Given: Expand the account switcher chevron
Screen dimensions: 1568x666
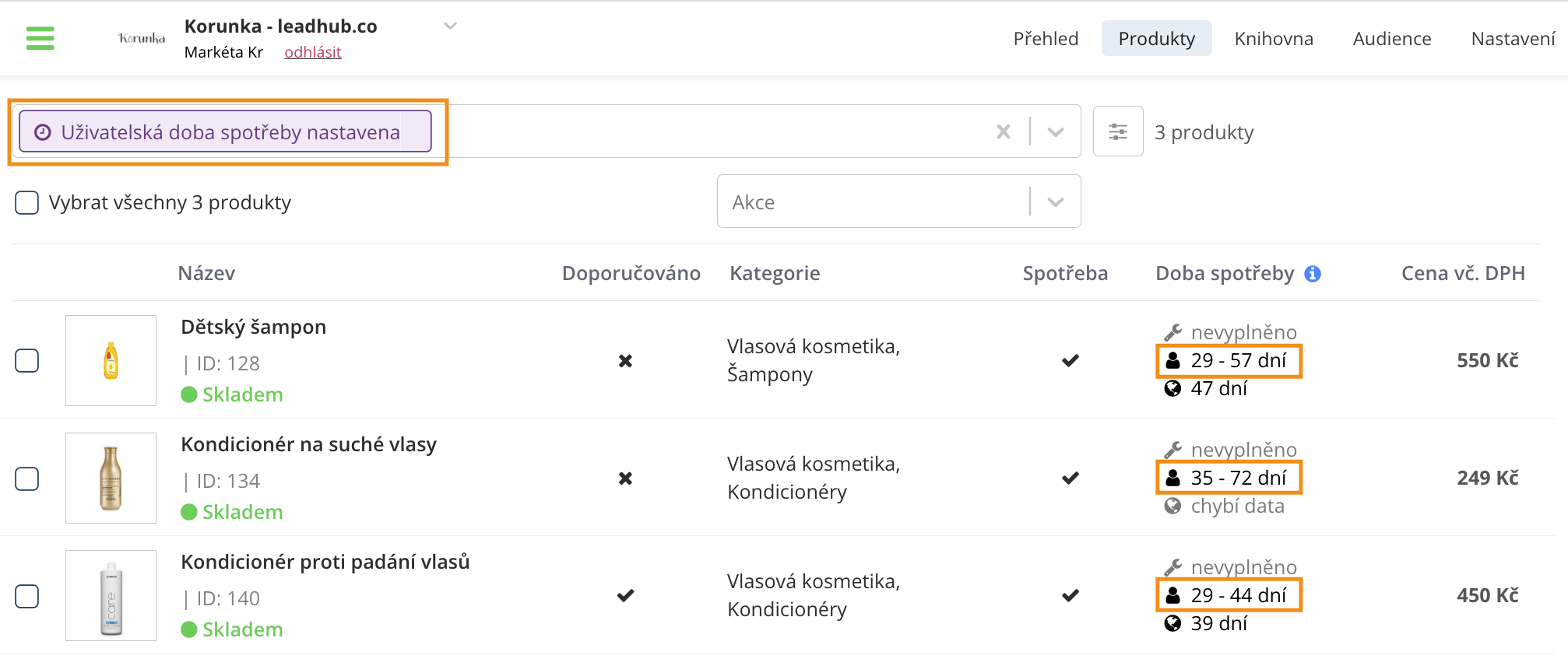Looking at the screenshot, I should [x=450, y=26].
